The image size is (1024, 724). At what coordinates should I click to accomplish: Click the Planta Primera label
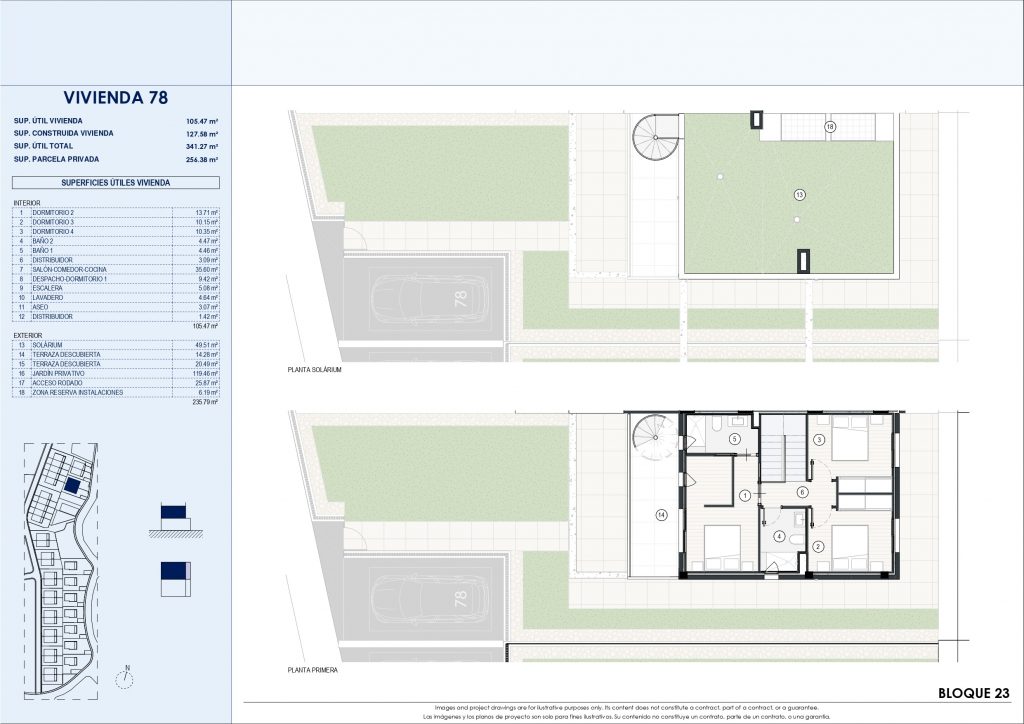pos(312,670)
